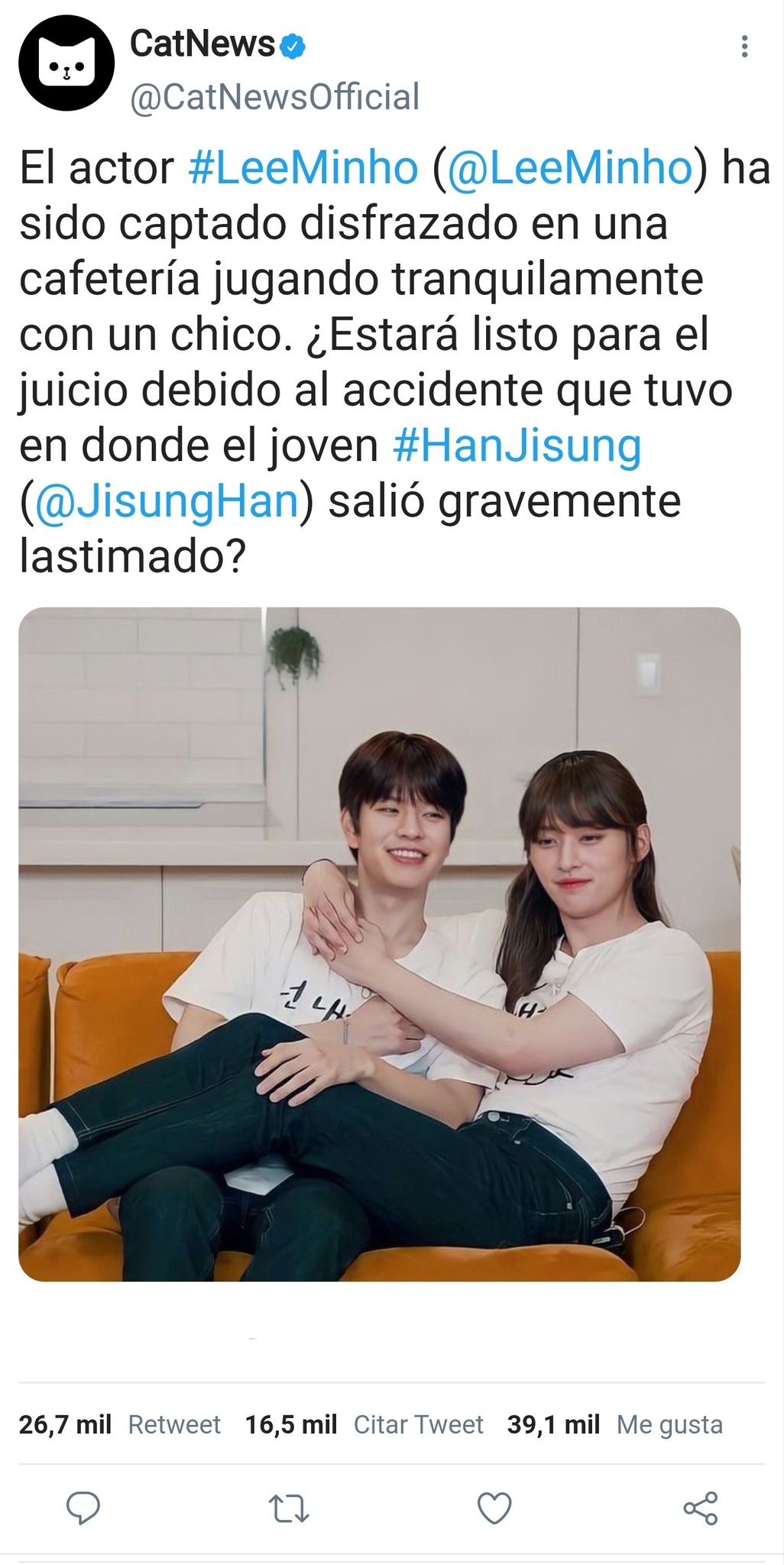Viewport: 784px width, 1565px height.
Task: Open the three-dot tweet options menu
Action: [744, 47]
